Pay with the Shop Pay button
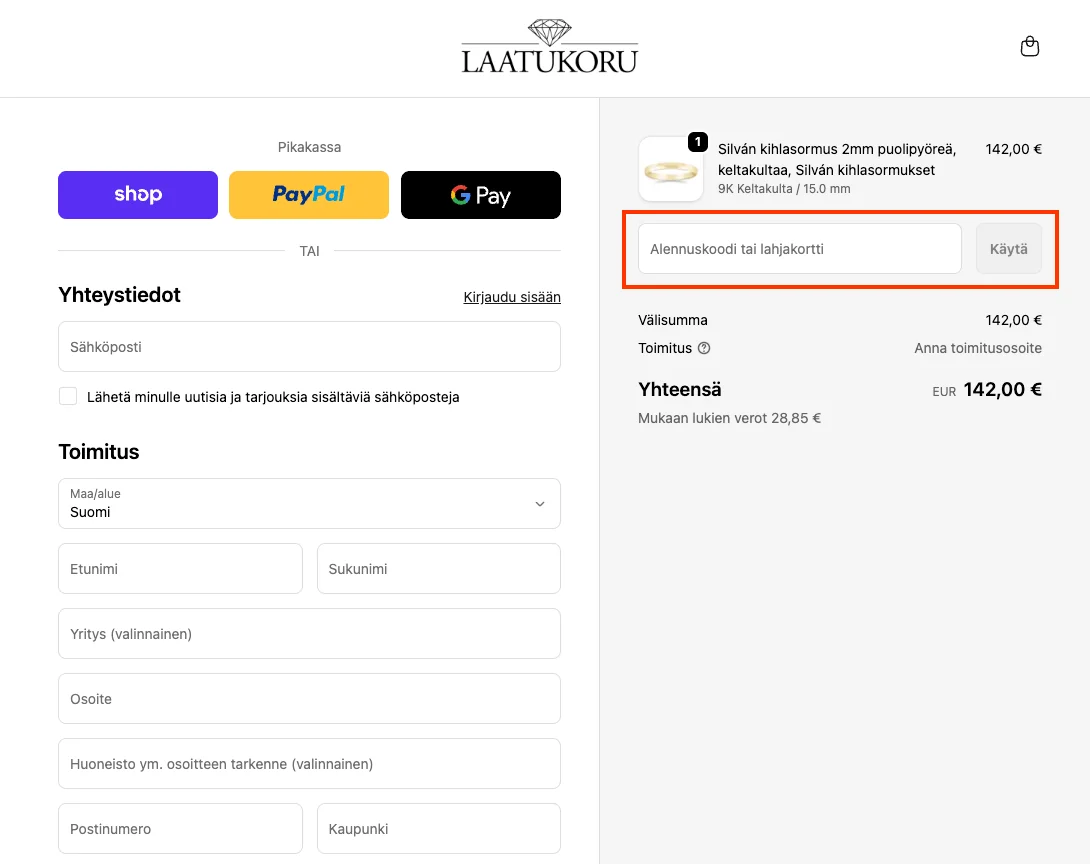1090x864 pixels. 138,195
